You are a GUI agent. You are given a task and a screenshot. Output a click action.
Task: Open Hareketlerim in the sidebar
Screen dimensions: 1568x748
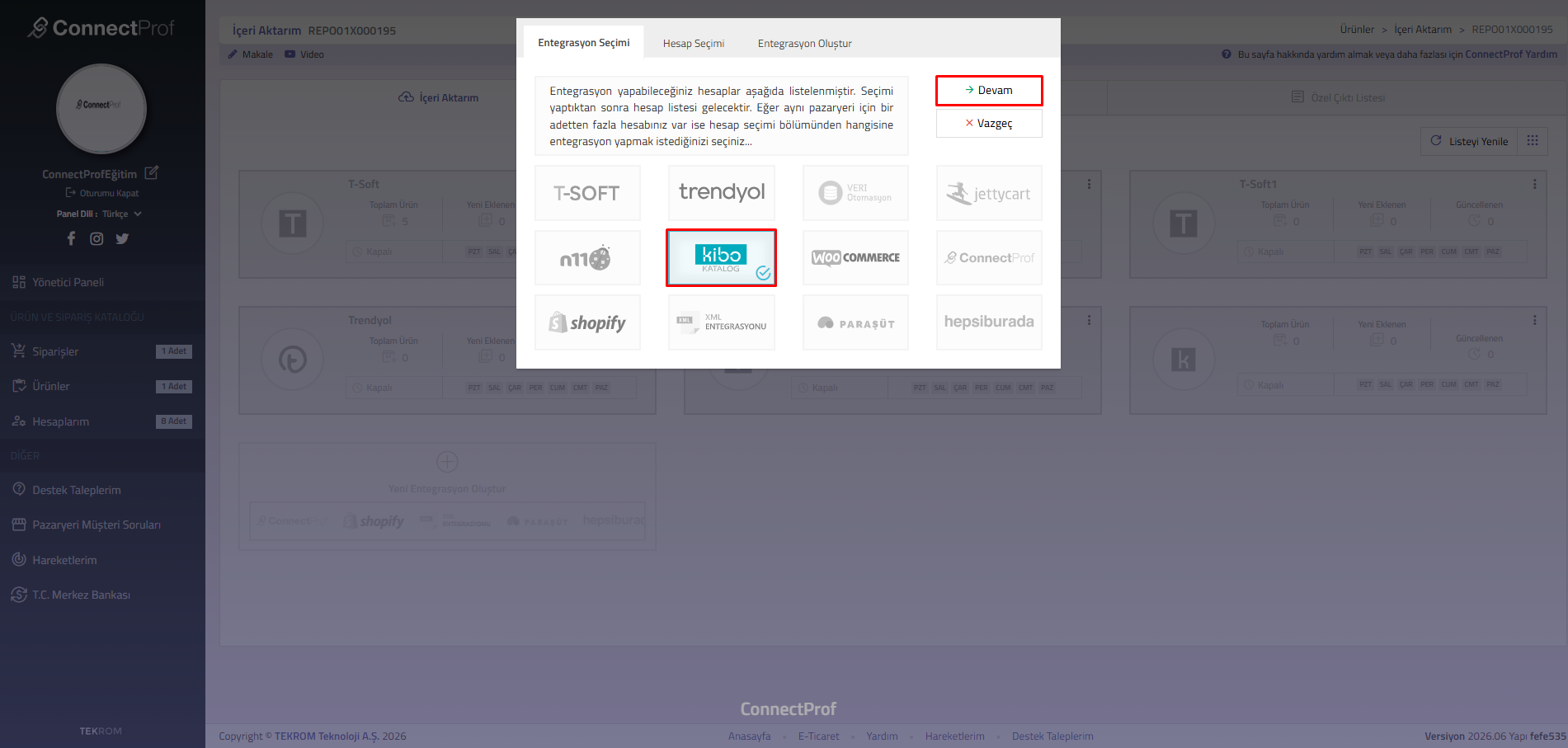(x=102, y=560)
